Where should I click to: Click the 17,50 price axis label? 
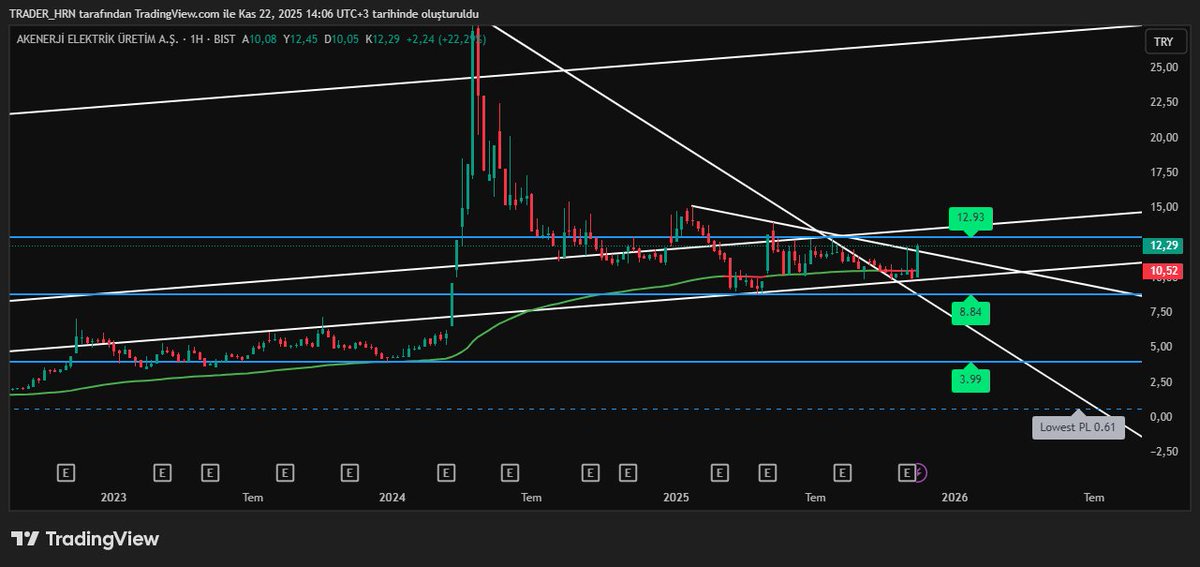pyautogui.click(x=1163, y=172)
